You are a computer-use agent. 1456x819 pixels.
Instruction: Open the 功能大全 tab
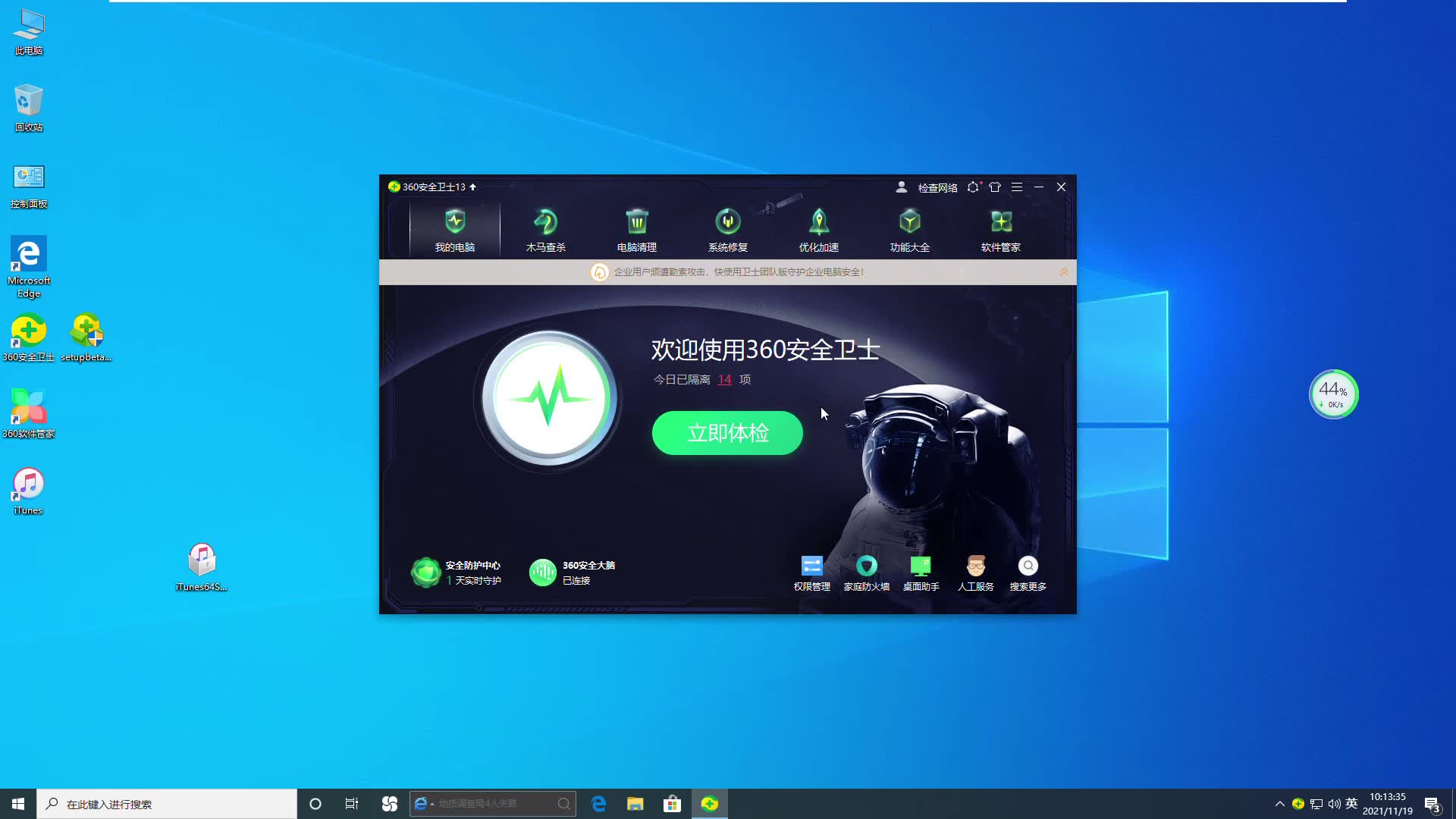point(910,231)
